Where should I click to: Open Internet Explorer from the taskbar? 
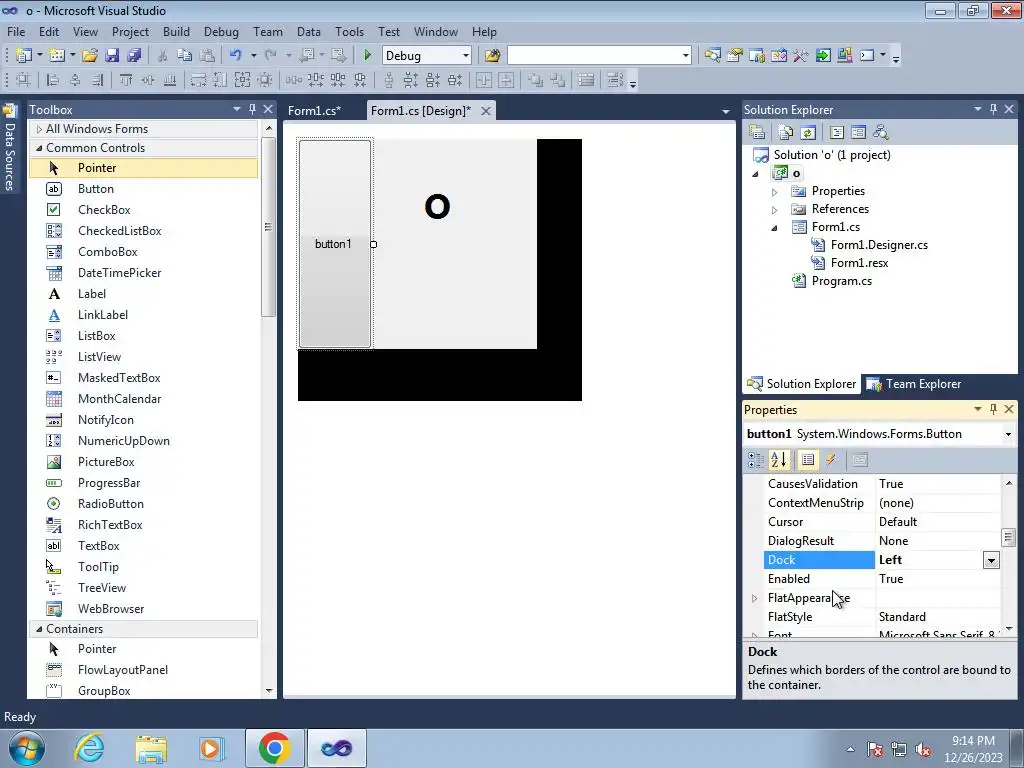tap(89, 748)
